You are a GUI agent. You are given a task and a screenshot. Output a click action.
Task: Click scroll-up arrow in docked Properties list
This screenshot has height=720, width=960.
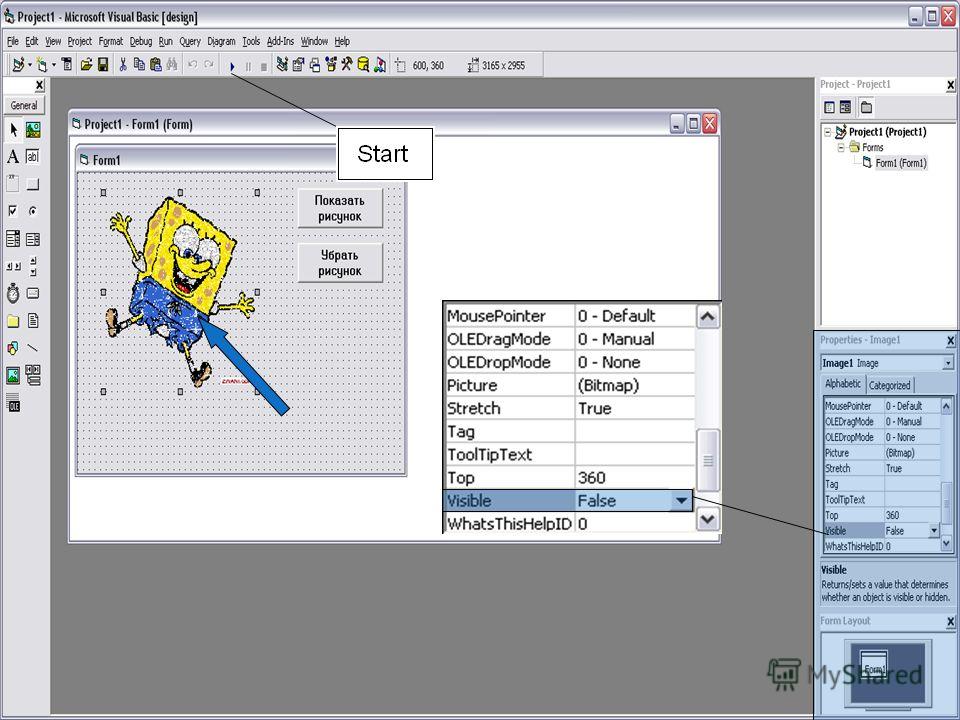946,406
